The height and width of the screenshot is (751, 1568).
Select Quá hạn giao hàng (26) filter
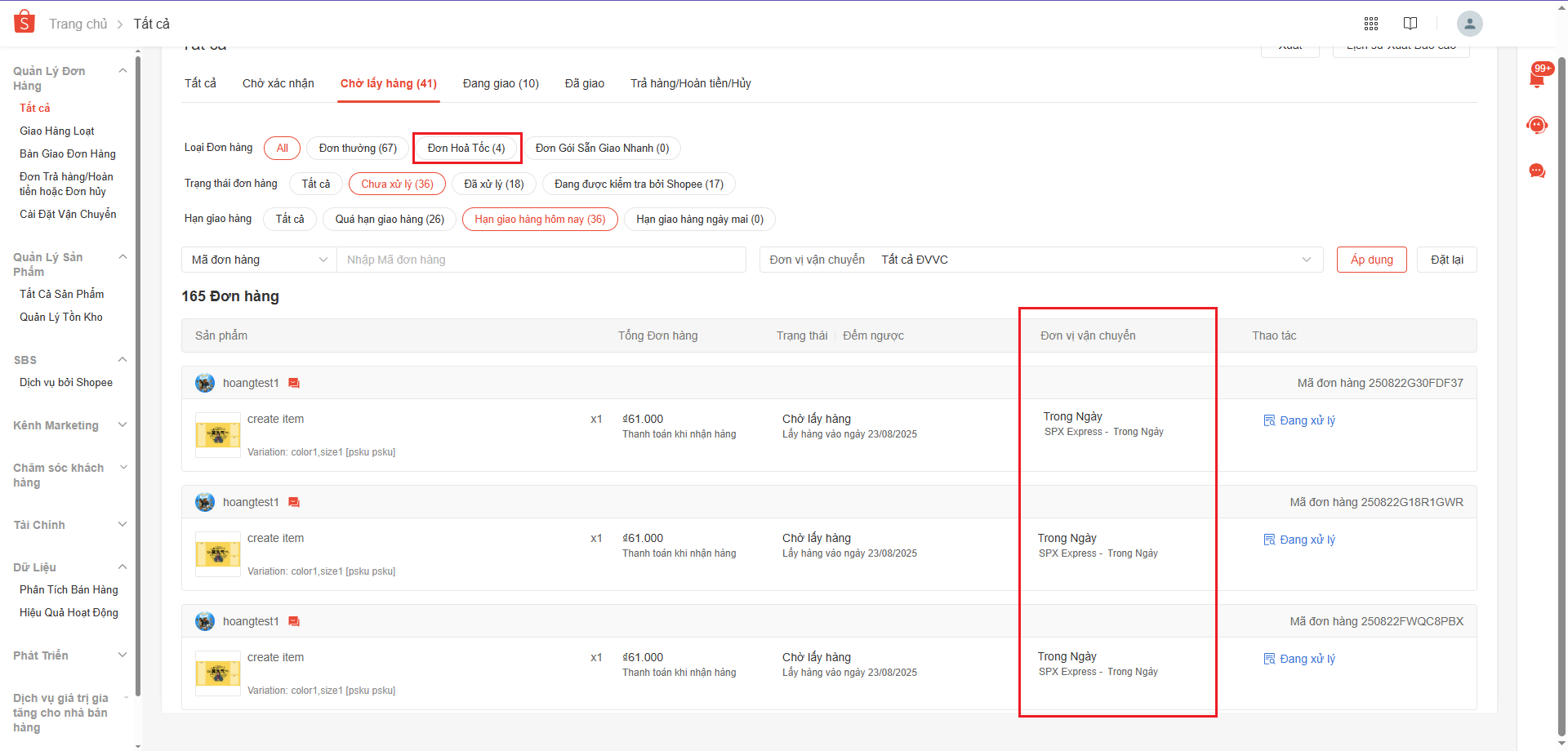click(390, 220)
